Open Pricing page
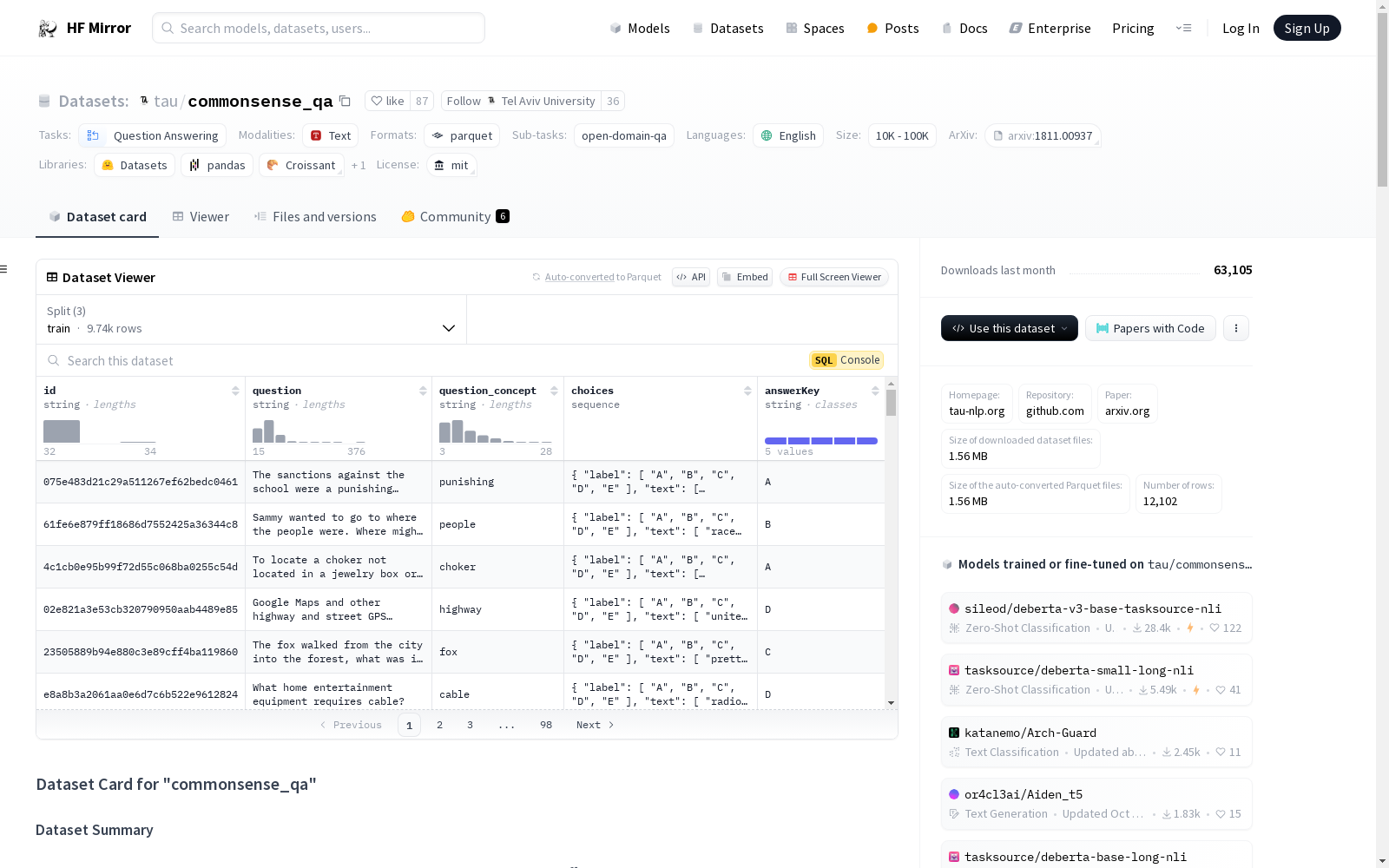The width and height of the screenshot is (1389, 868). pos(1133,28)
